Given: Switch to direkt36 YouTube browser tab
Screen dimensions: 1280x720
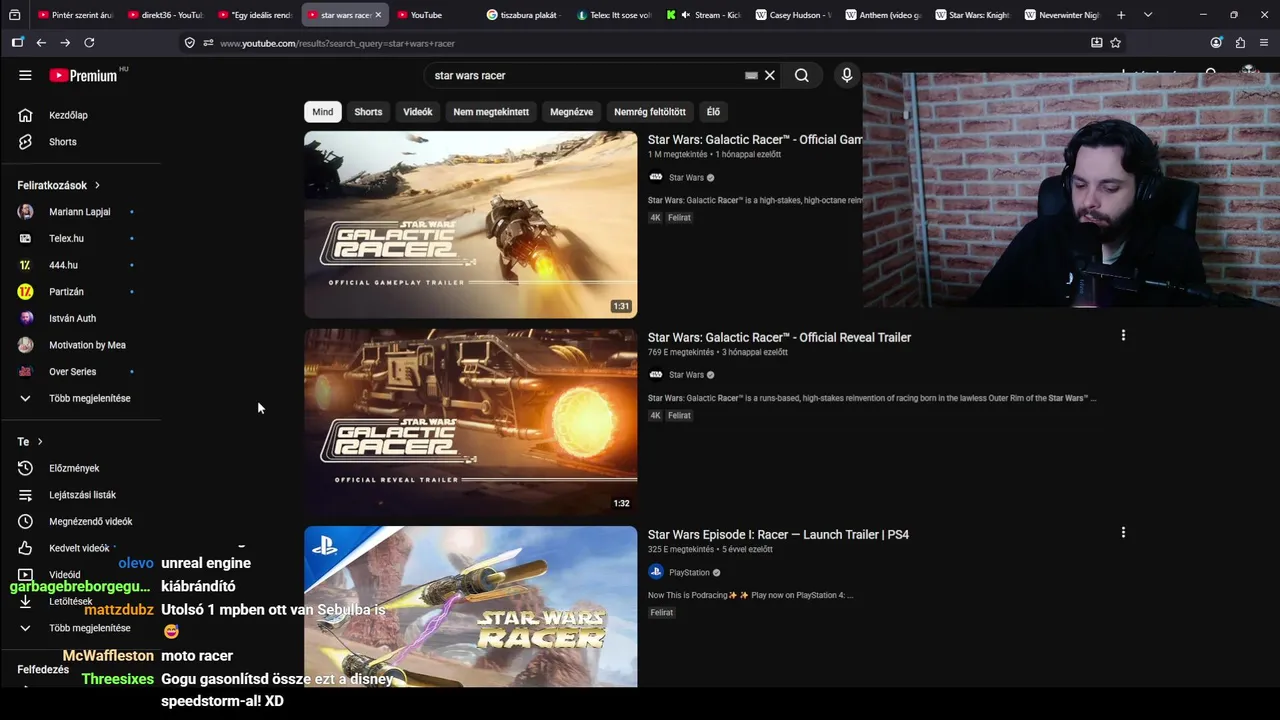Looking at the screenshot, I should 165,15.
